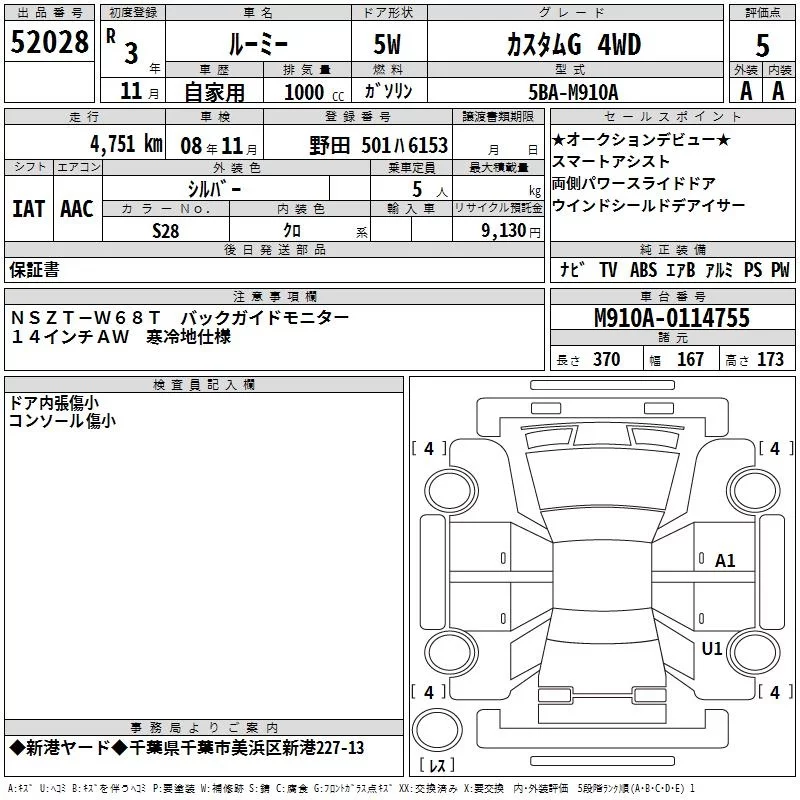Click アルミ equipment label

719,269
